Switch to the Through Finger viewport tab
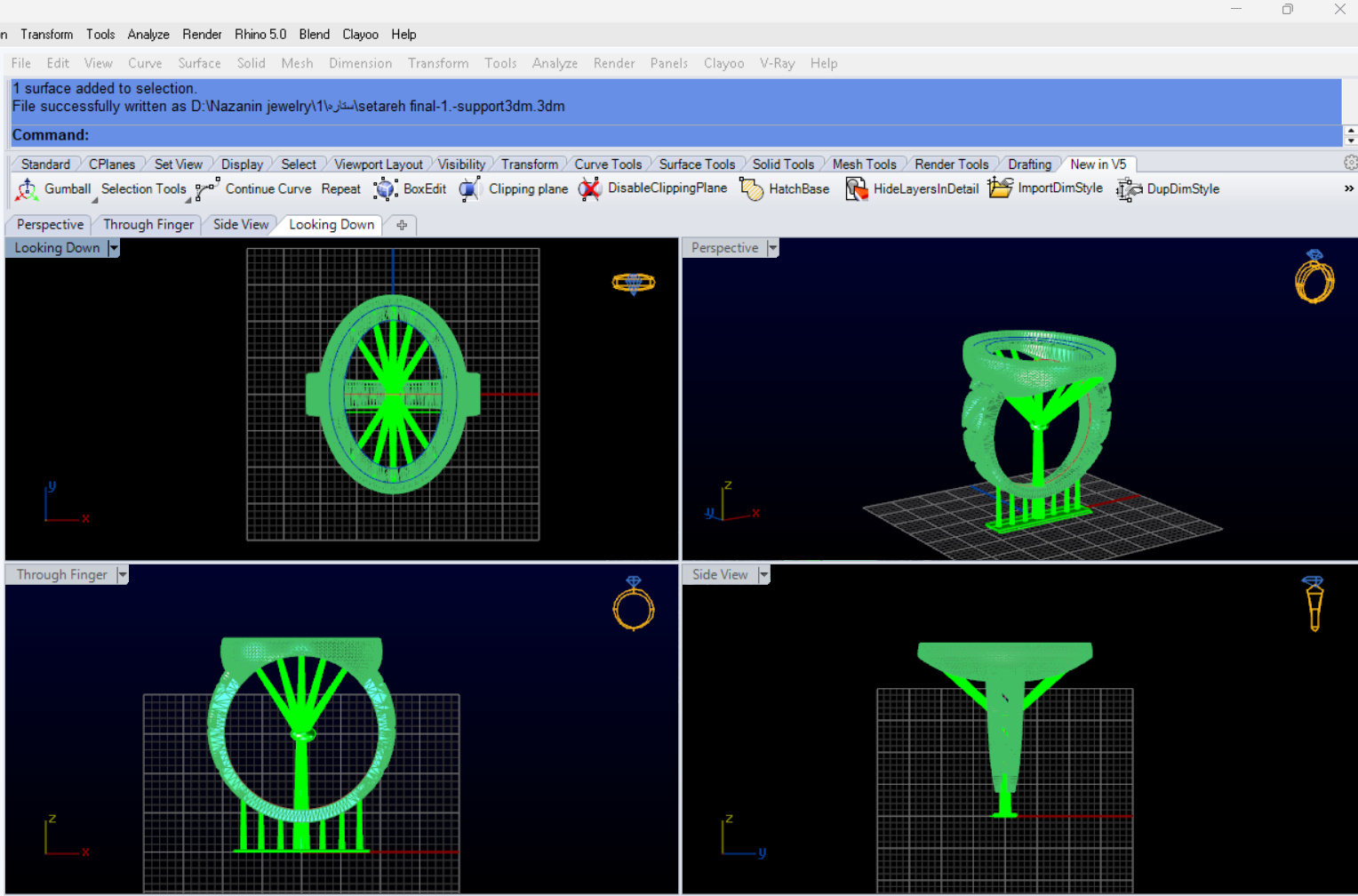Image resolution: width=1358 pixels, height=896 pixels. click(148, 225)
